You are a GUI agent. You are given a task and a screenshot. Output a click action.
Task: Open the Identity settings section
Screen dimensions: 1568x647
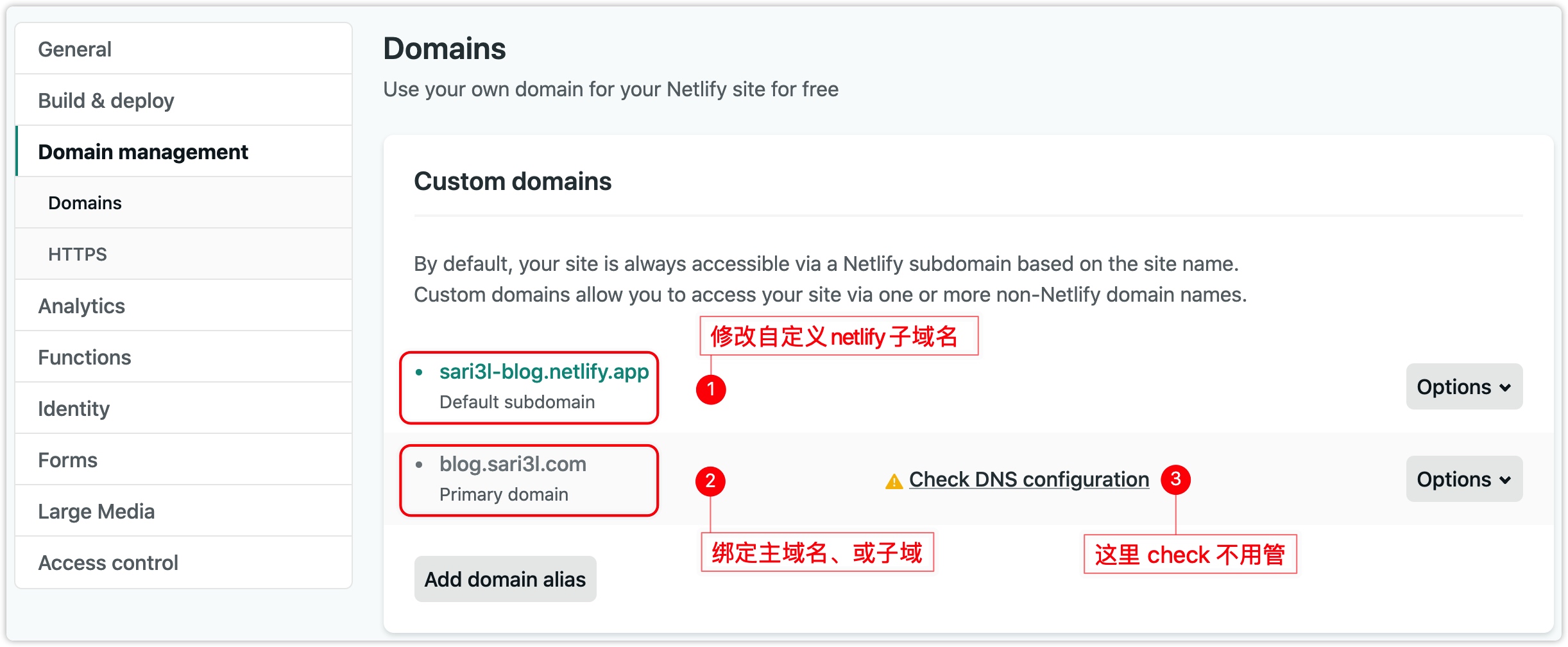pyautogui.click(x=183, y=408)
